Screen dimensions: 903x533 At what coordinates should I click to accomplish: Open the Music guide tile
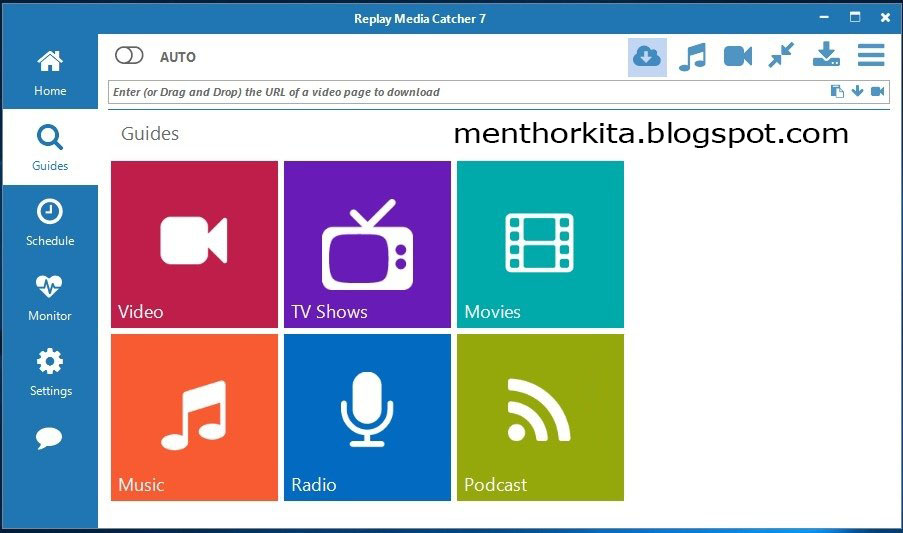click(x=194, y=418)
